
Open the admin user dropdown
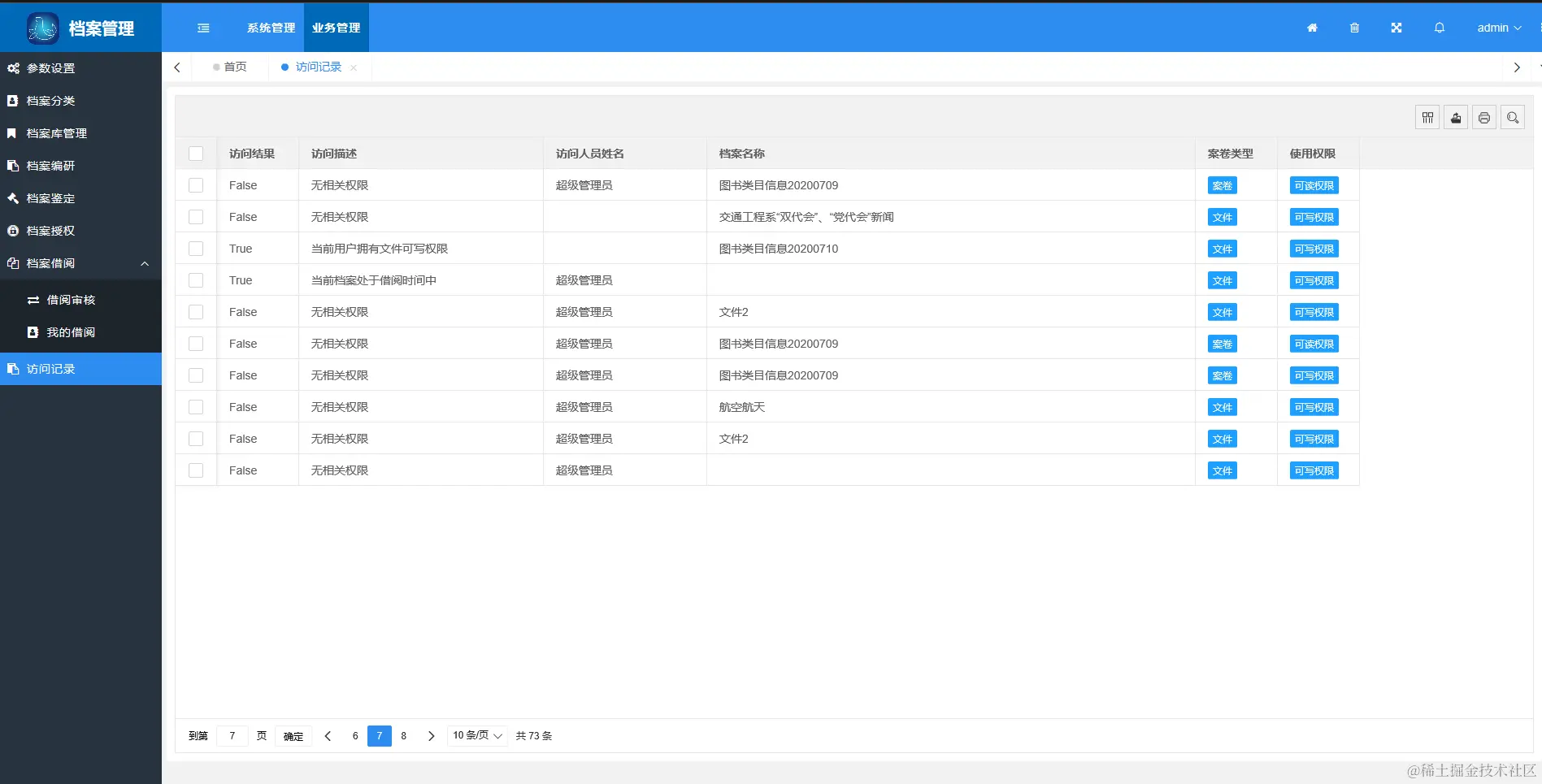pos(1498,28)
